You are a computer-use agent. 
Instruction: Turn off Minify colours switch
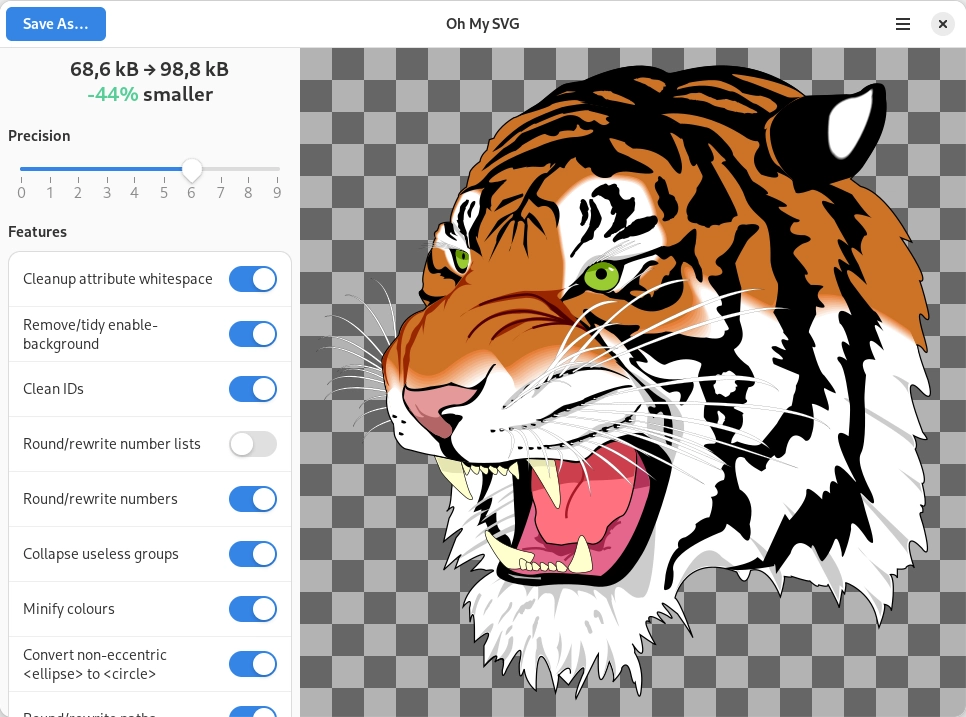pos(253,609)
